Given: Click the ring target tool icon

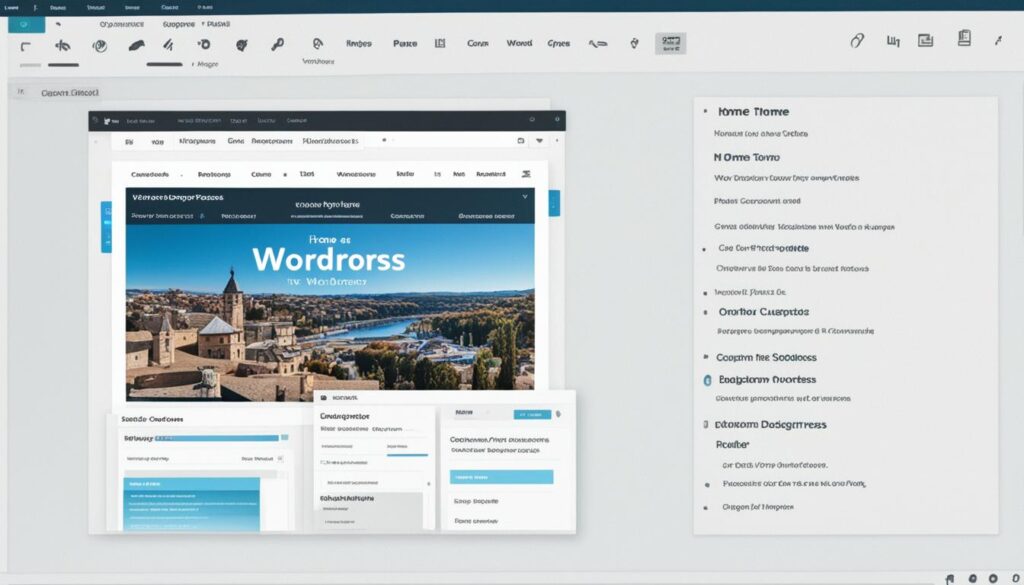Looking at the screenshot, I should pos(204,44).
